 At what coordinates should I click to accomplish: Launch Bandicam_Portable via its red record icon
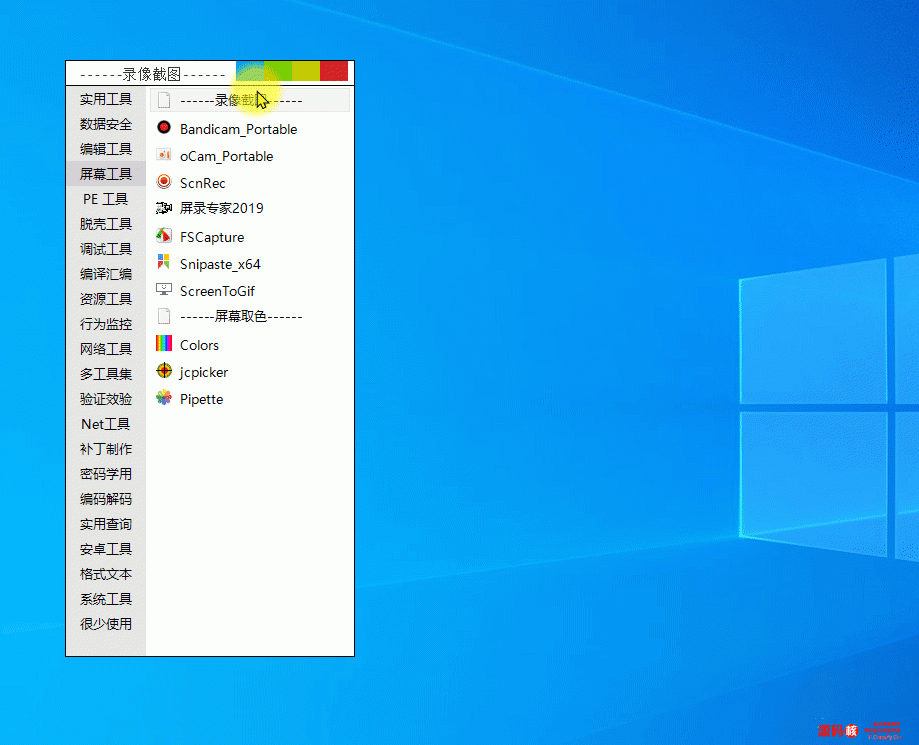(164, 127)
